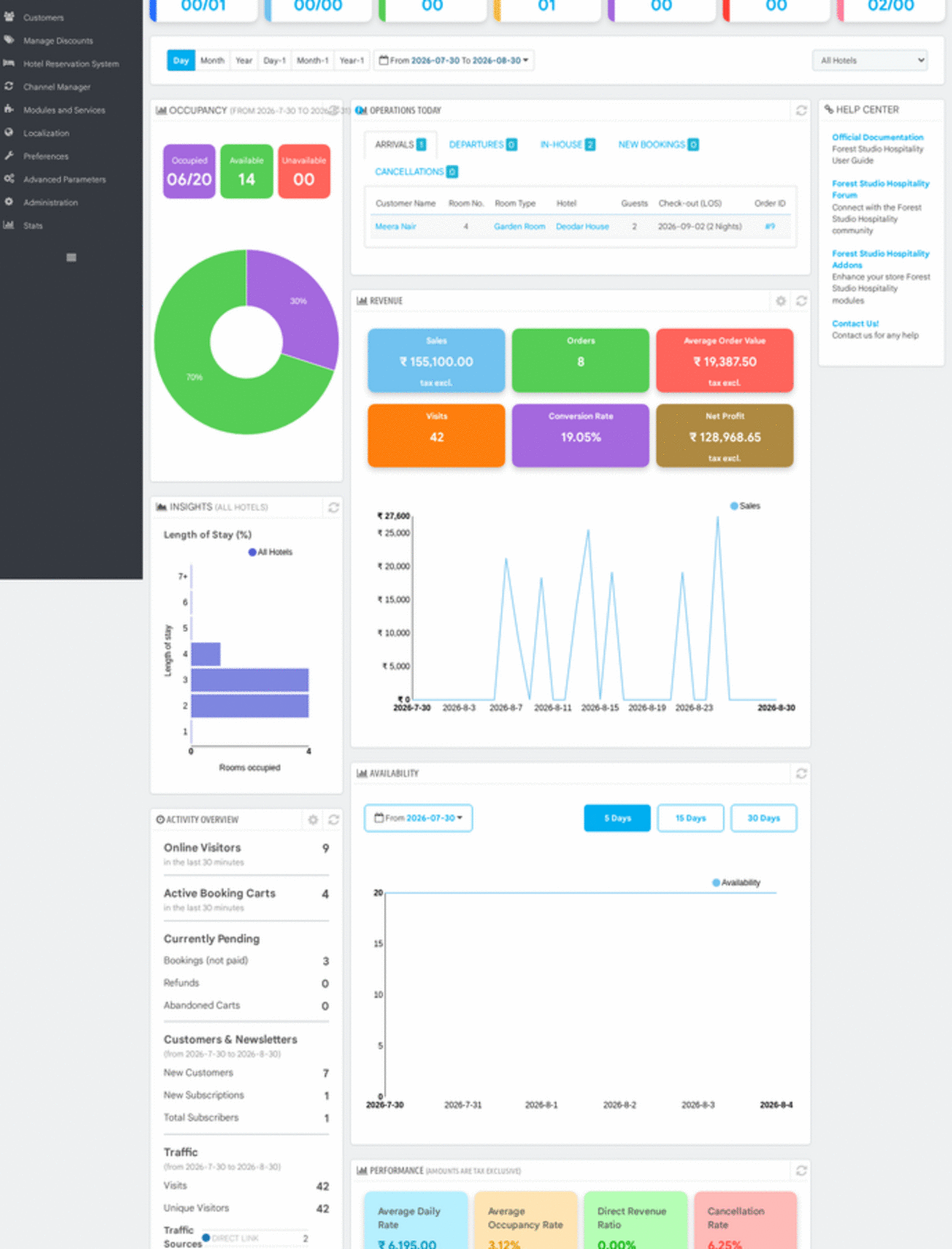The width and height of the screenshot is (952, 1249).
Task: Select Sales revenue tile
Action: click(x=436, y=361)
